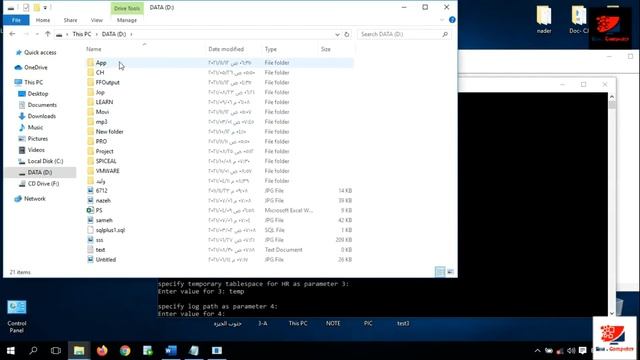
Task: Open the Manage tab under Drive Tools
Action: (x=127, y=20)
